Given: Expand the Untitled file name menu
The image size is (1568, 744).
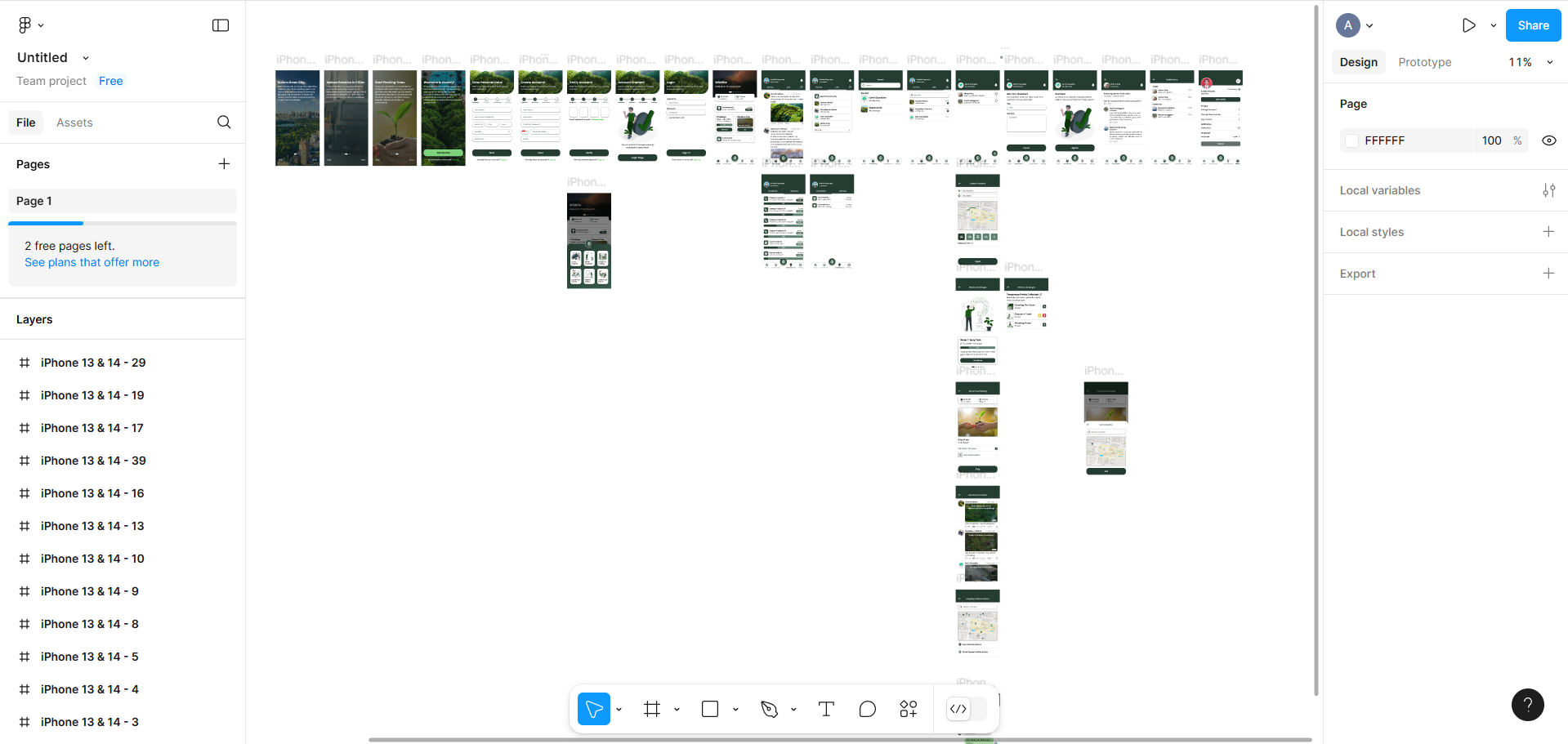Looking at the screenshot, I should [x=86, y=58].
